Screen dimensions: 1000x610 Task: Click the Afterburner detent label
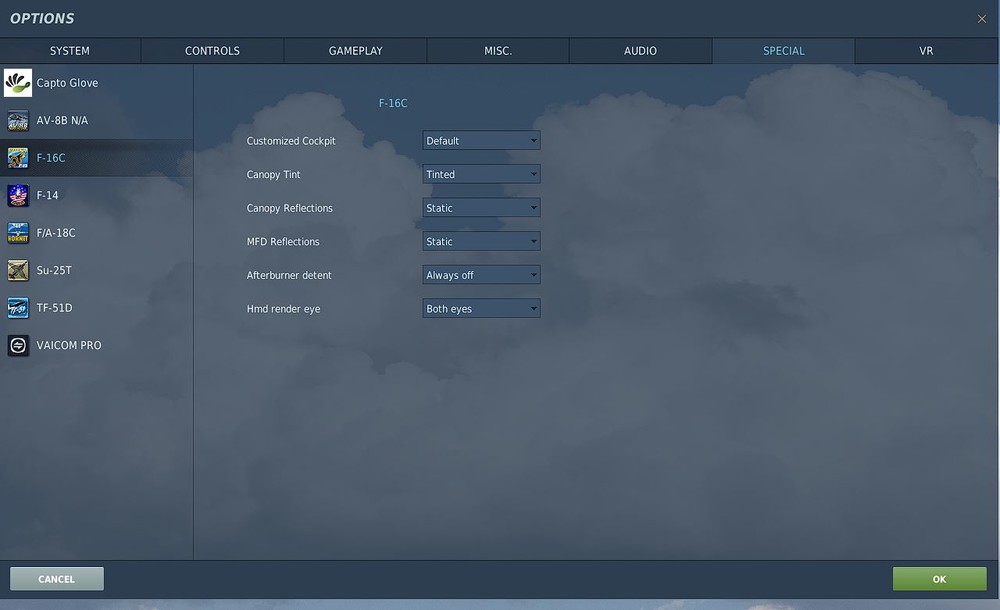click(289, 275)
